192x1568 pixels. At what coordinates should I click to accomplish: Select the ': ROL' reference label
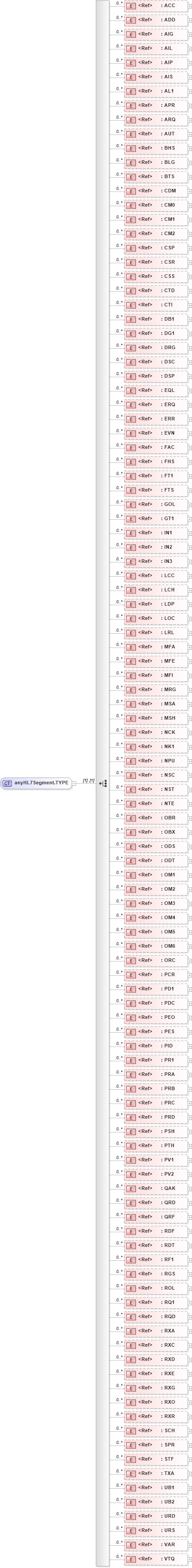pos(168,1288)
